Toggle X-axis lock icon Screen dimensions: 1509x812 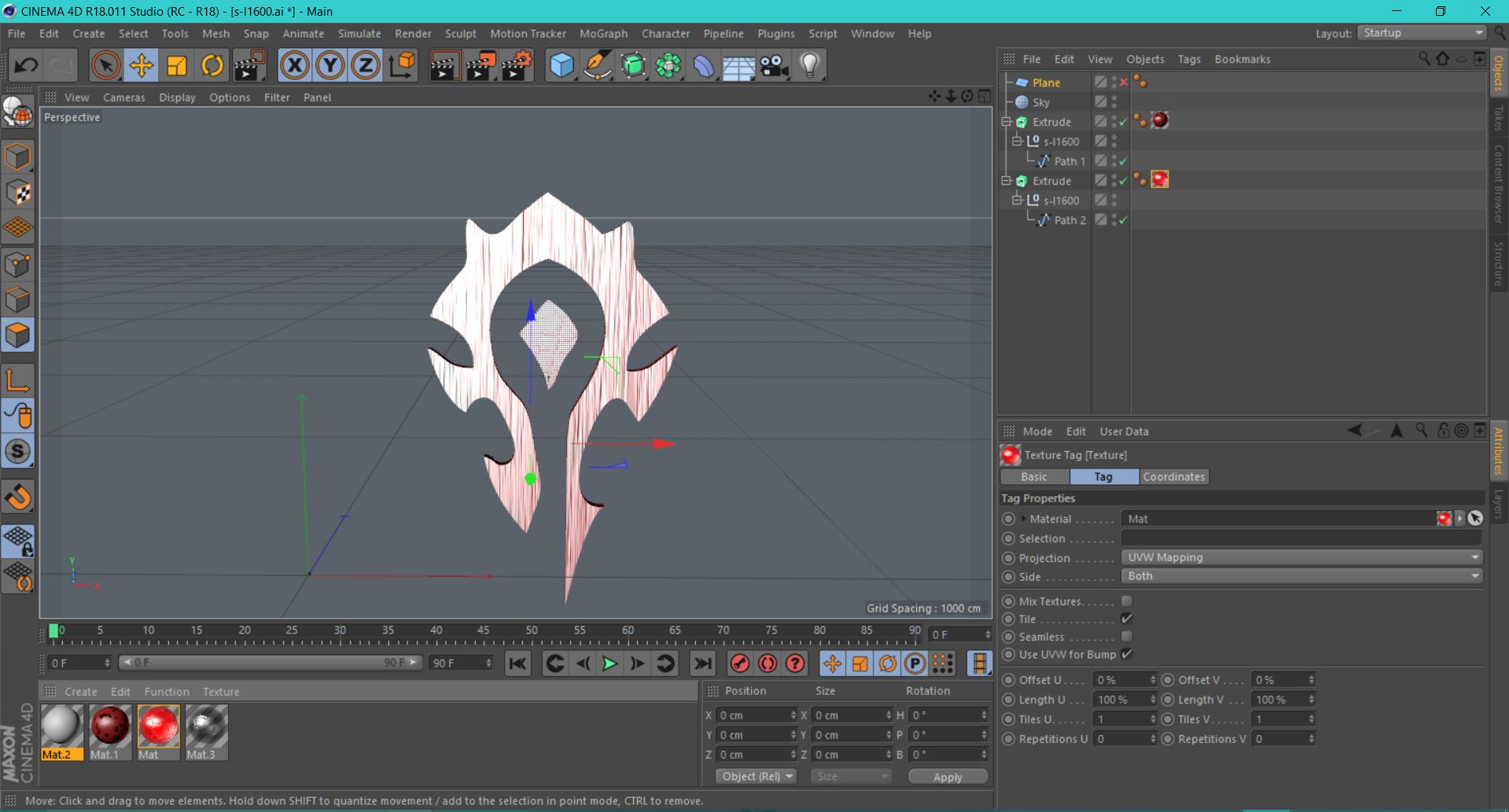point(294,65)
